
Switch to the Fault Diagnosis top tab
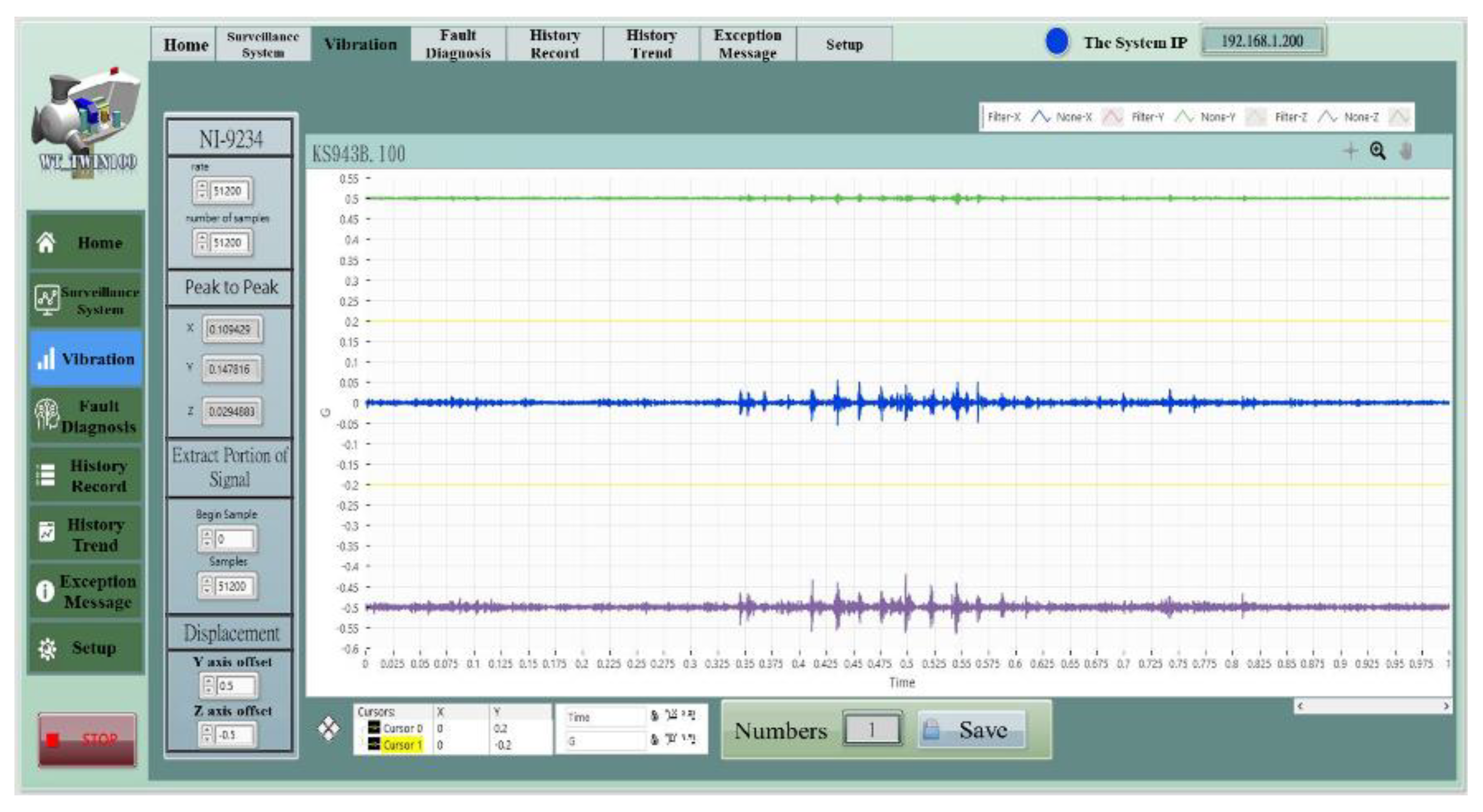[458, 44]
